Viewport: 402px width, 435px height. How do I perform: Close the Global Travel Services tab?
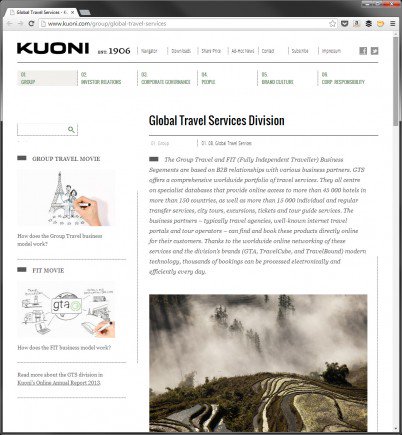[73, 12]
